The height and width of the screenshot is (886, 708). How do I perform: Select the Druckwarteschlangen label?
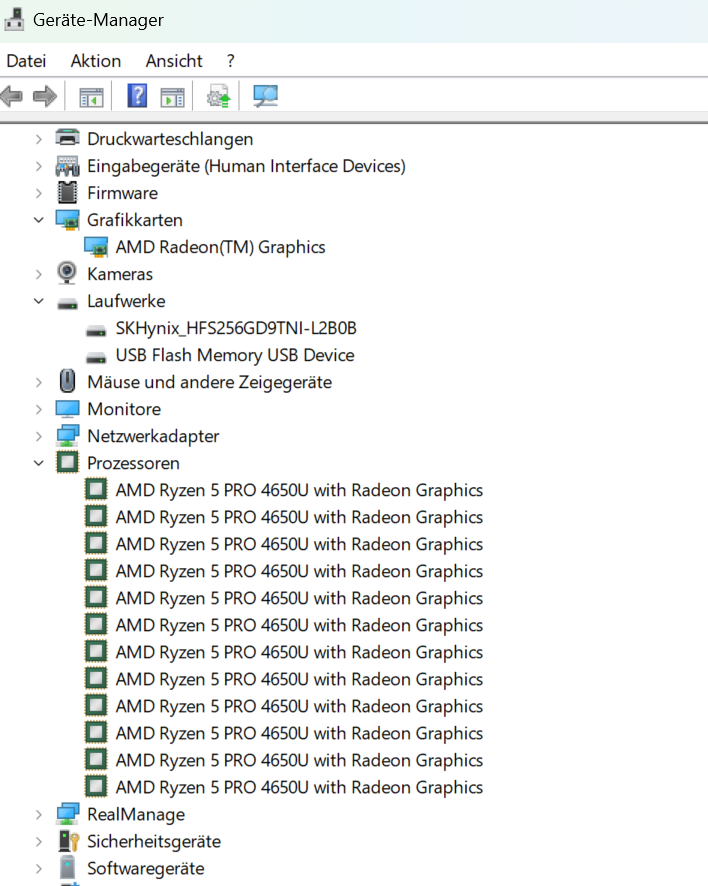(x=170, y=139)
